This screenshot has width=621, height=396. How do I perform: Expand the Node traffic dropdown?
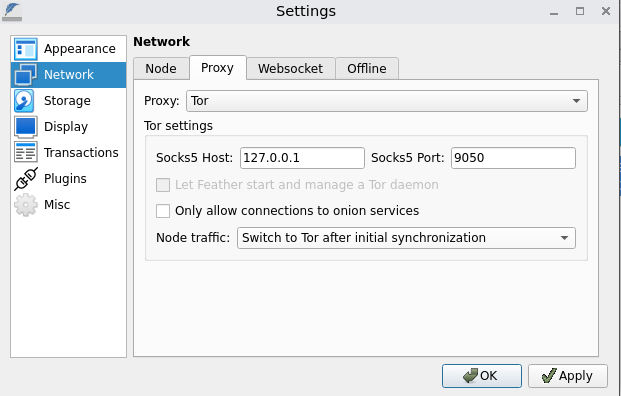pyautogui.click(x=406, y=238)
